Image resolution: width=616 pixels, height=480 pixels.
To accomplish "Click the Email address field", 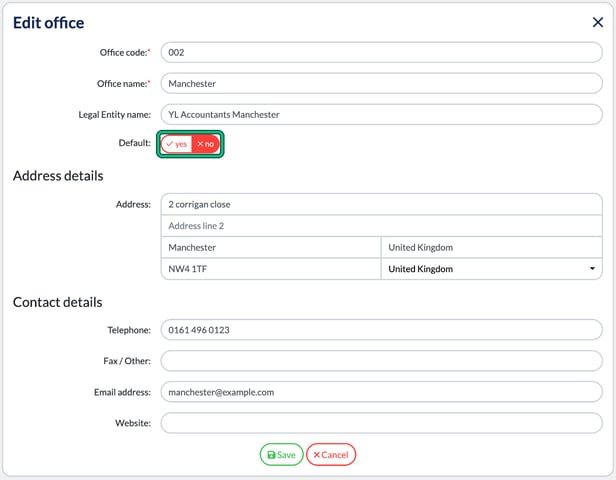I will point(381,392).
